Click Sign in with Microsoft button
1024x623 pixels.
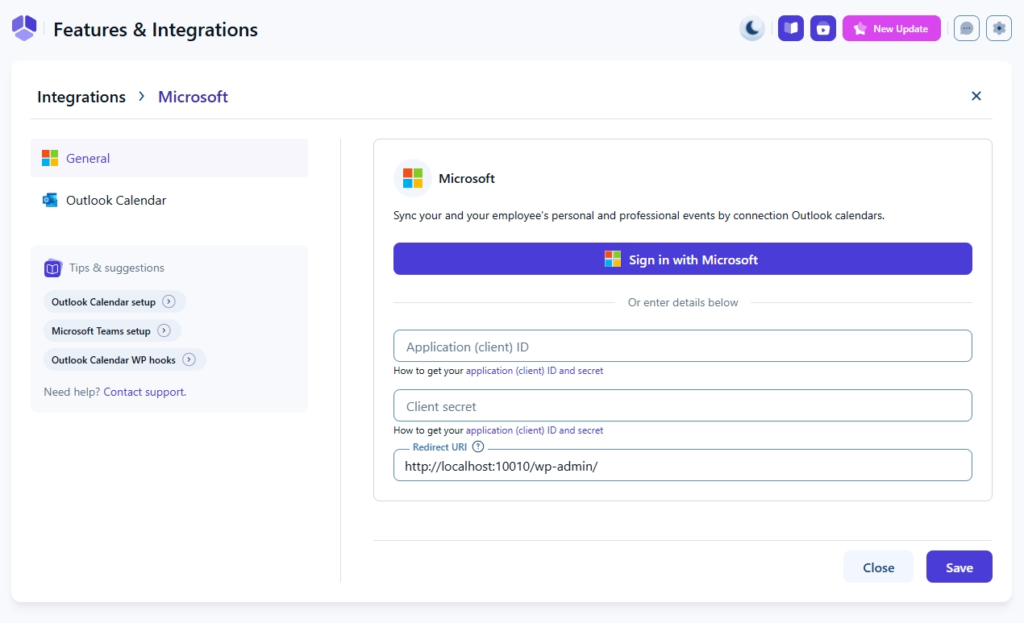click(x=682, y=259)
